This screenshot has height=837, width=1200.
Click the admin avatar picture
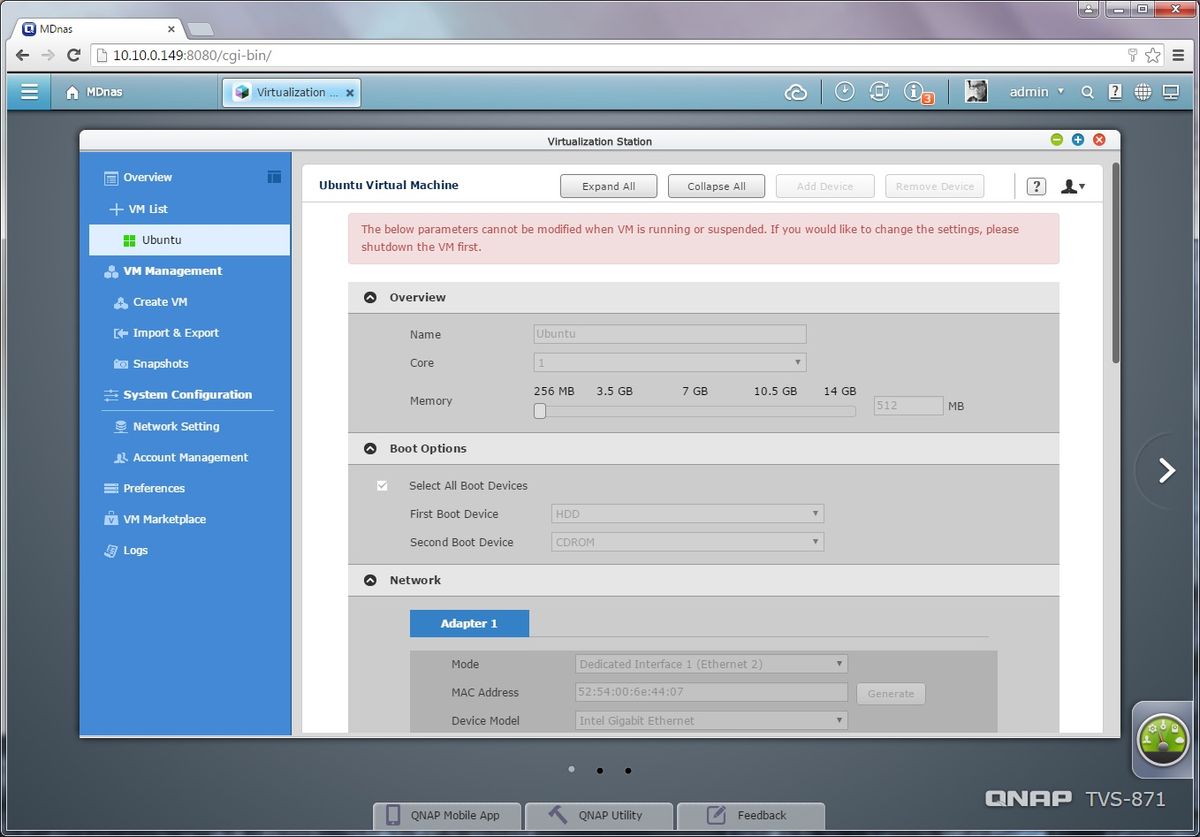coord(976,91)
